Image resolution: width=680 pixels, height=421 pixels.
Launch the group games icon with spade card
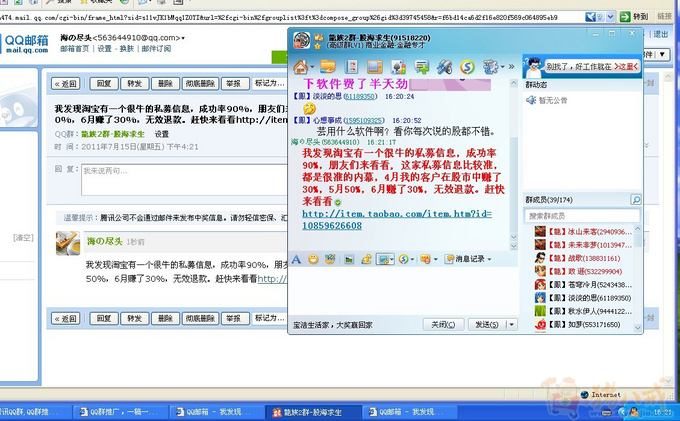(398, 67)
